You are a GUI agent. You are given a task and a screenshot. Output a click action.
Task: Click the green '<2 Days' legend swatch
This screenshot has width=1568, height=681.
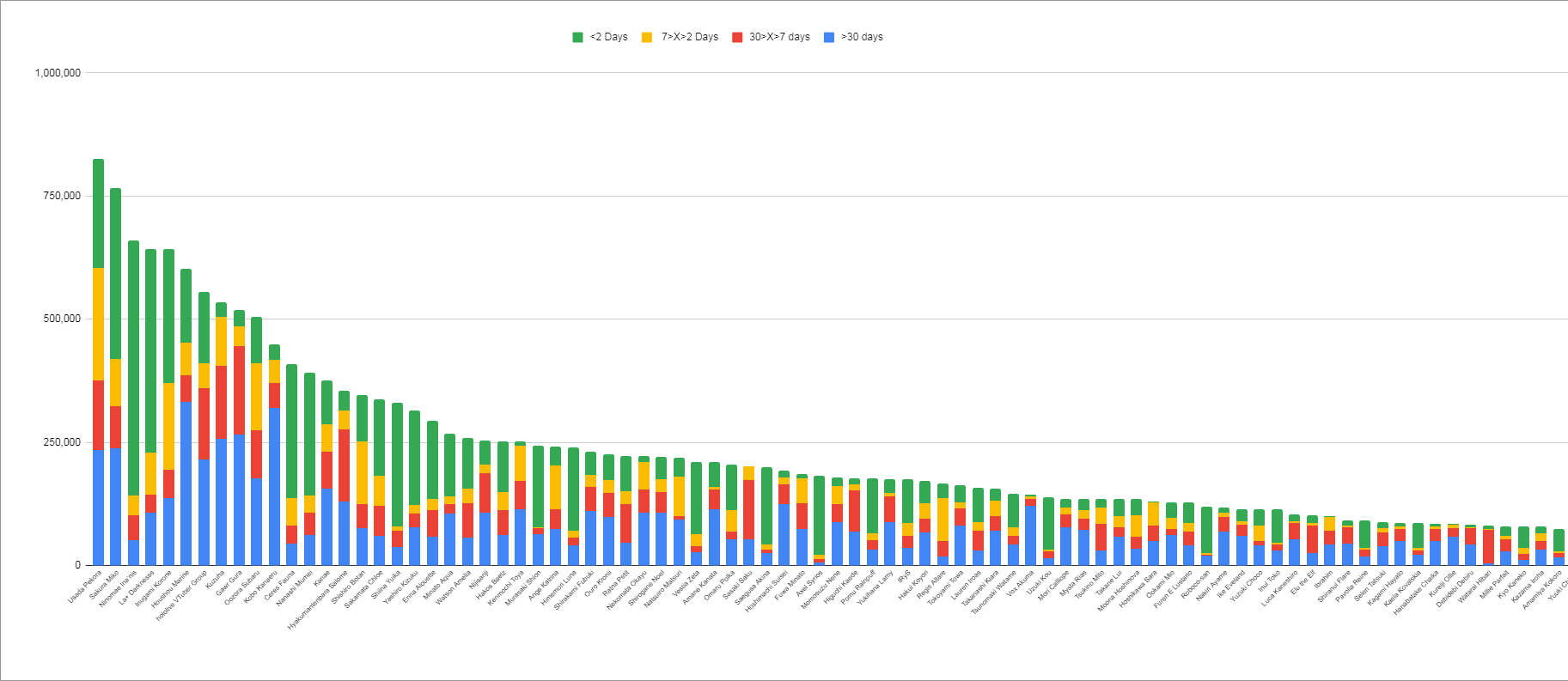click(578, 37)
